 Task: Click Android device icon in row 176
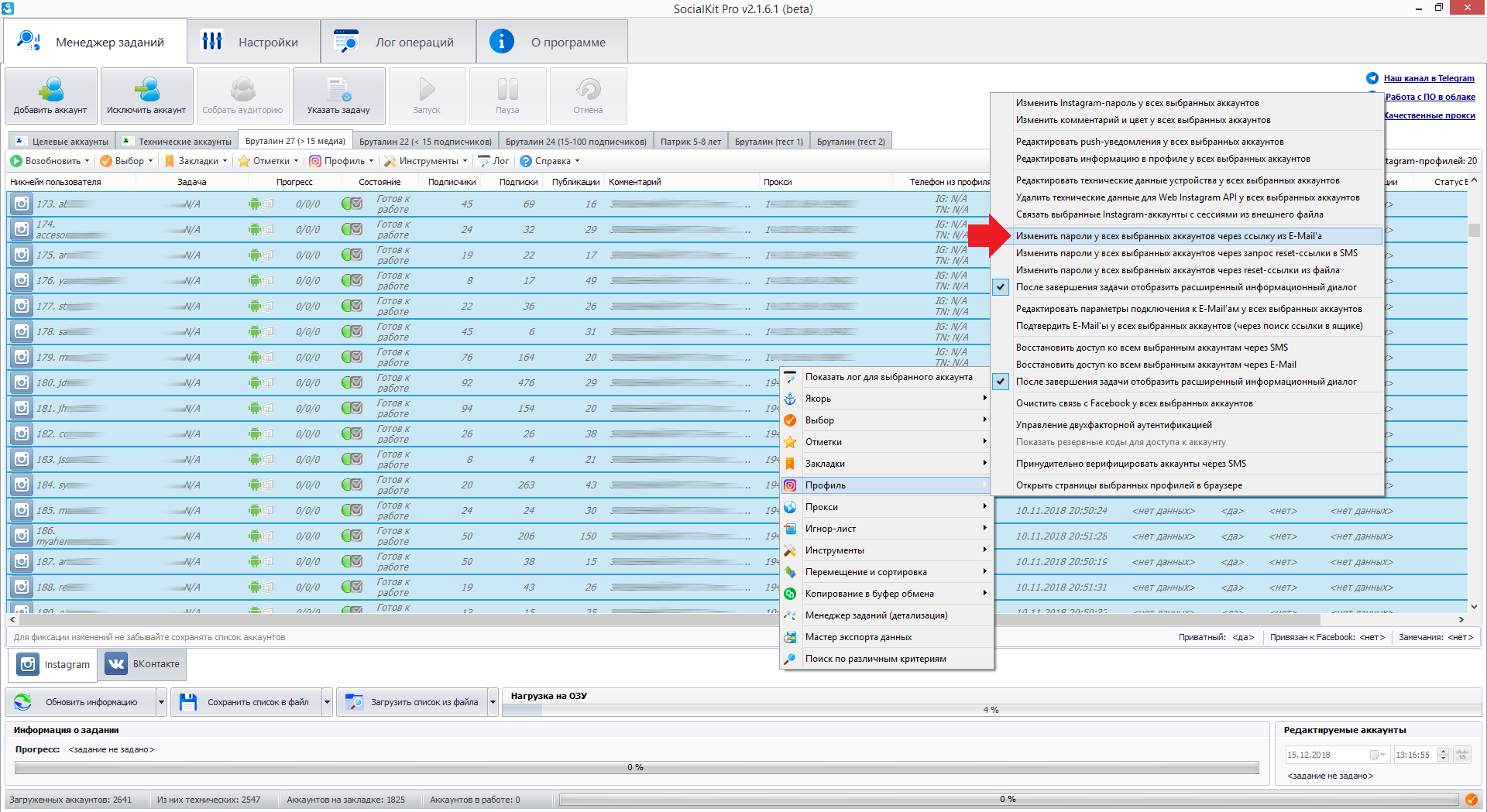click(x=255, y=280)
